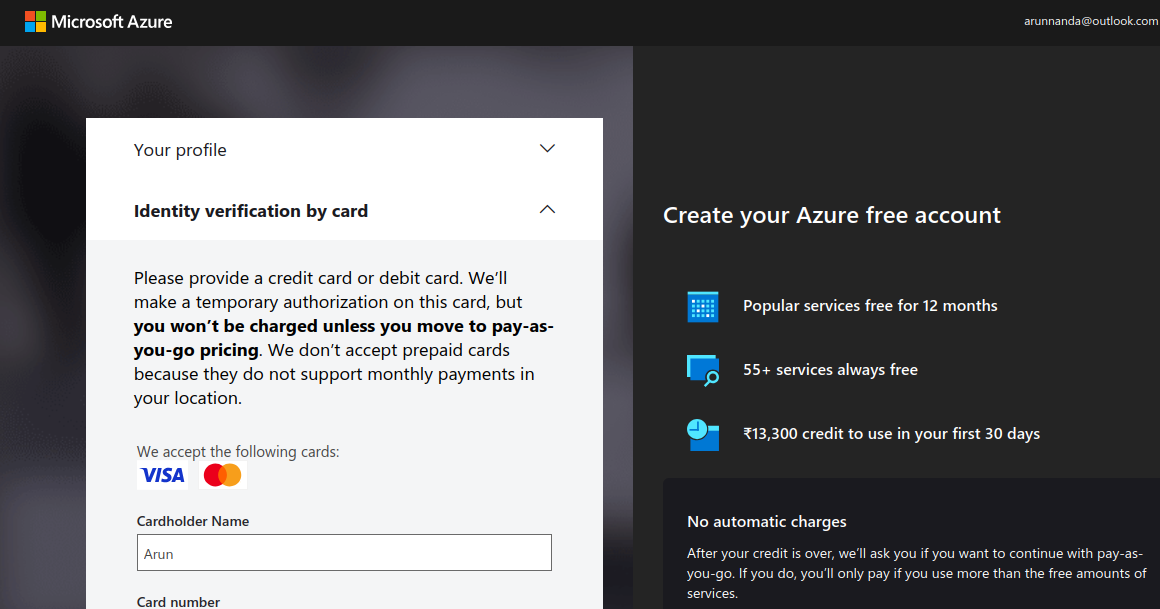The image size is (1160, 609).
Task: Click the search monitor icon beside 55+ services
Action: point(703,370)
